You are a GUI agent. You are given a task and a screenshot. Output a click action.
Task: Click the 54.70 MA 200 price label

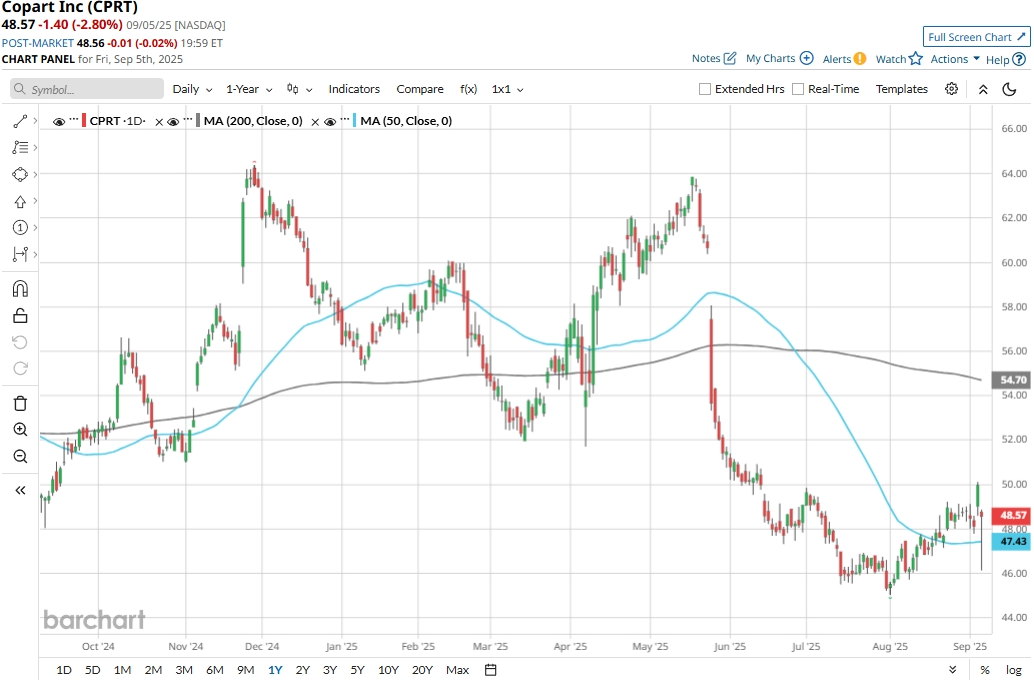click(x=1013, y=380)
